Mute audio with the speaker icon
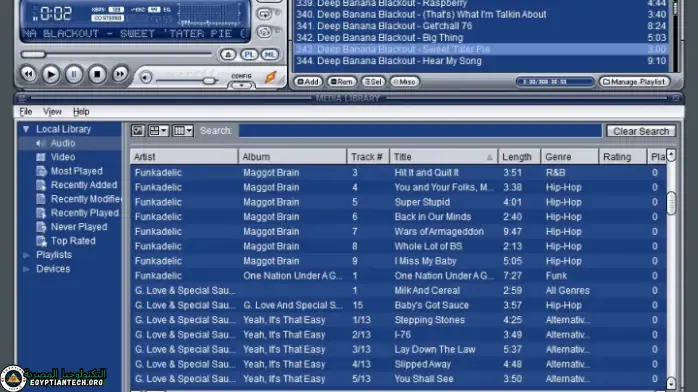Screen dimensions: 698x392 click(145, 77)
